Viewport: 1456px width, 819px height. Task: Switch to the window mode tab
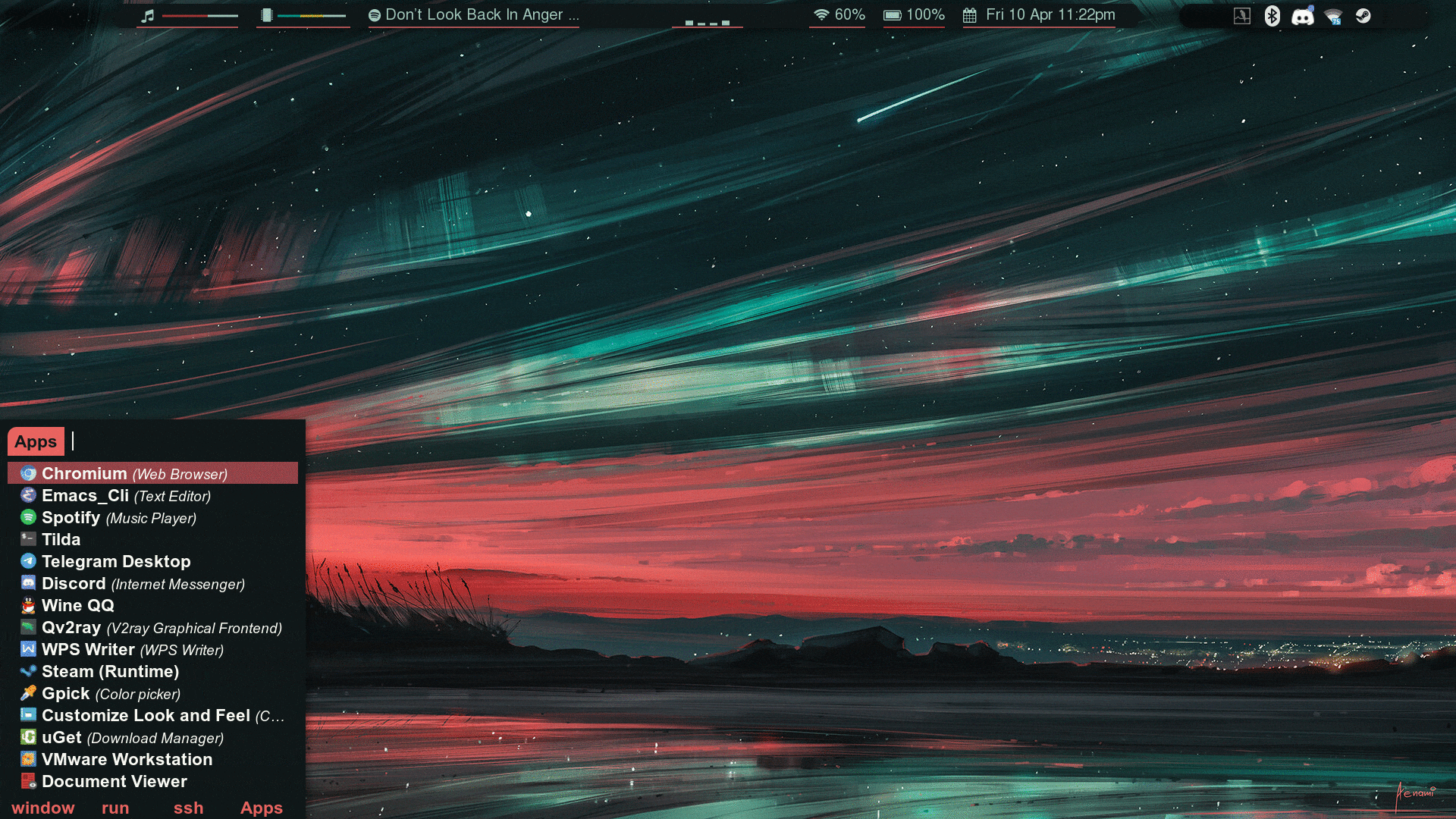pyautogui.click(x=43, y=808)
